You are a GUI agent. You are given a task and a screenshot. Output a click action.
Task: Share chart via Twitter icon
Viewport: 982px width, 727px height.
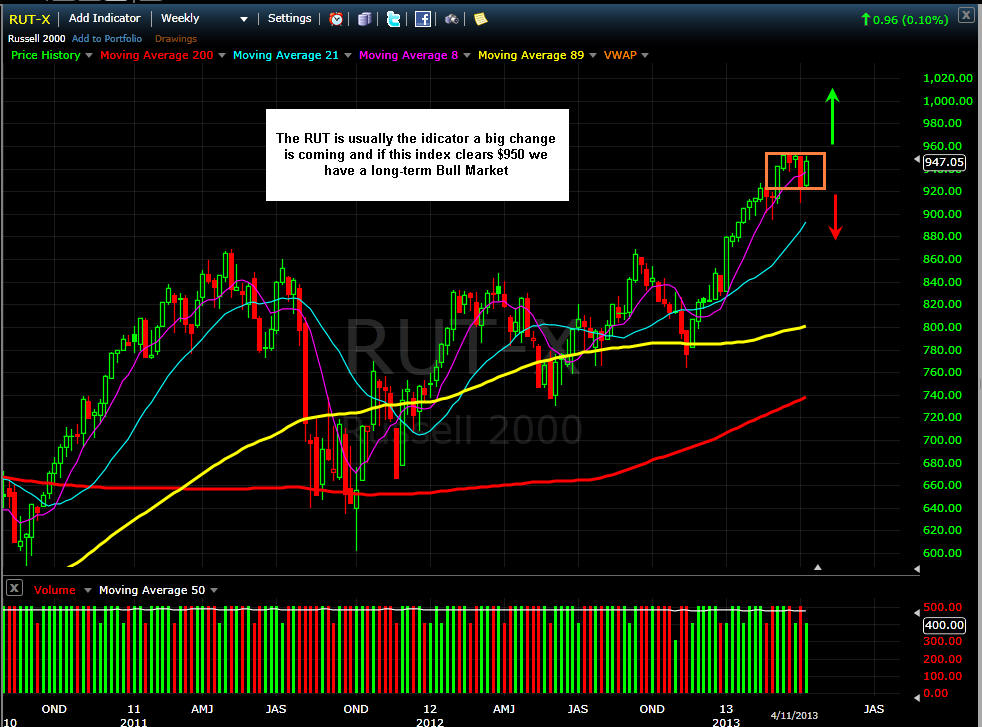point(393,19)
